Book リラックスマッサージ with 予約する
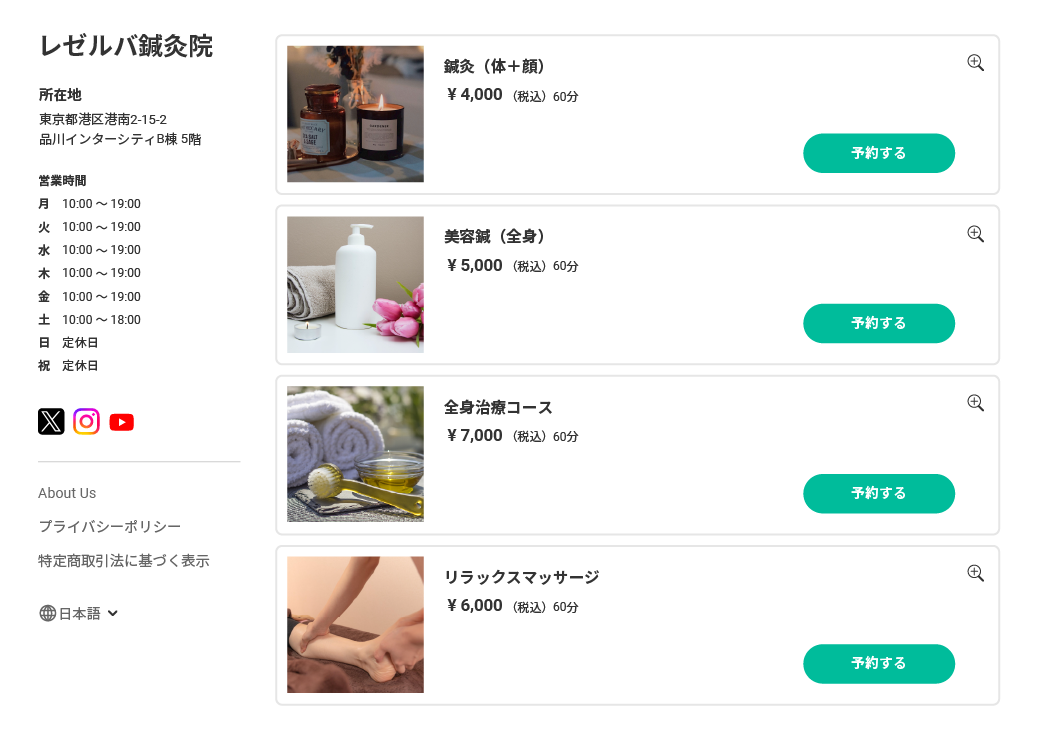This screenshot has height=740, width=1037. [879, 663]
